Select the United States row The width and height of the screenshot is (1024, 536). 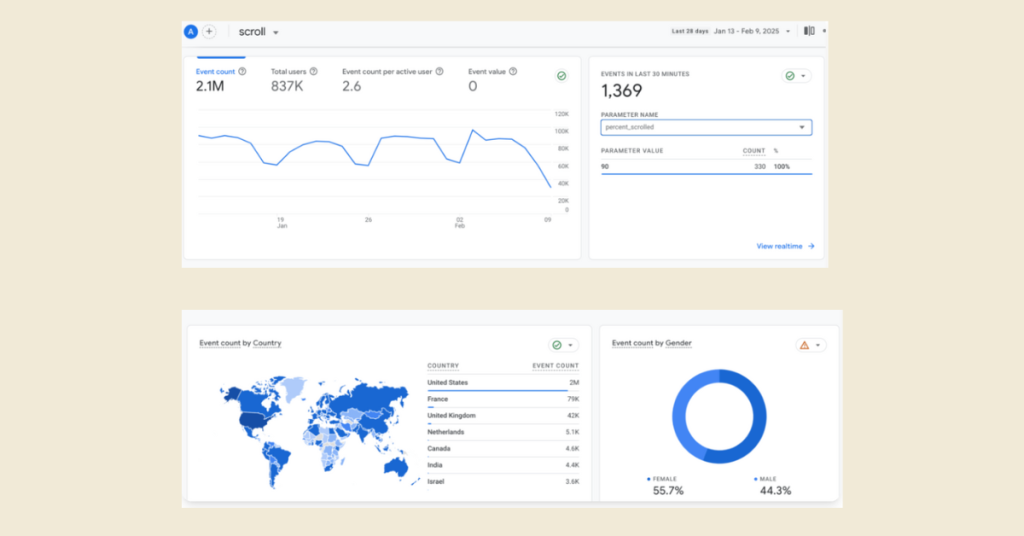coord(503,383)
